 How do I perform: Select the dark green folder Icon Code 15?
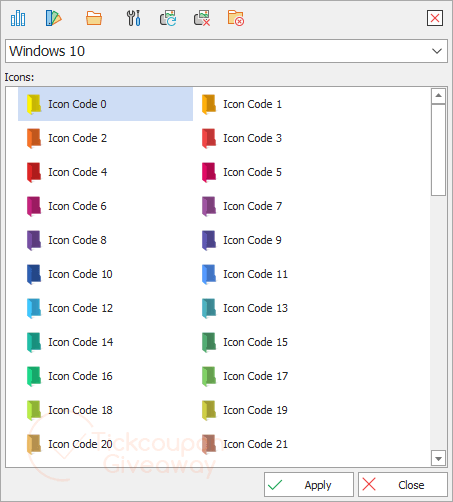pos(280,342)
